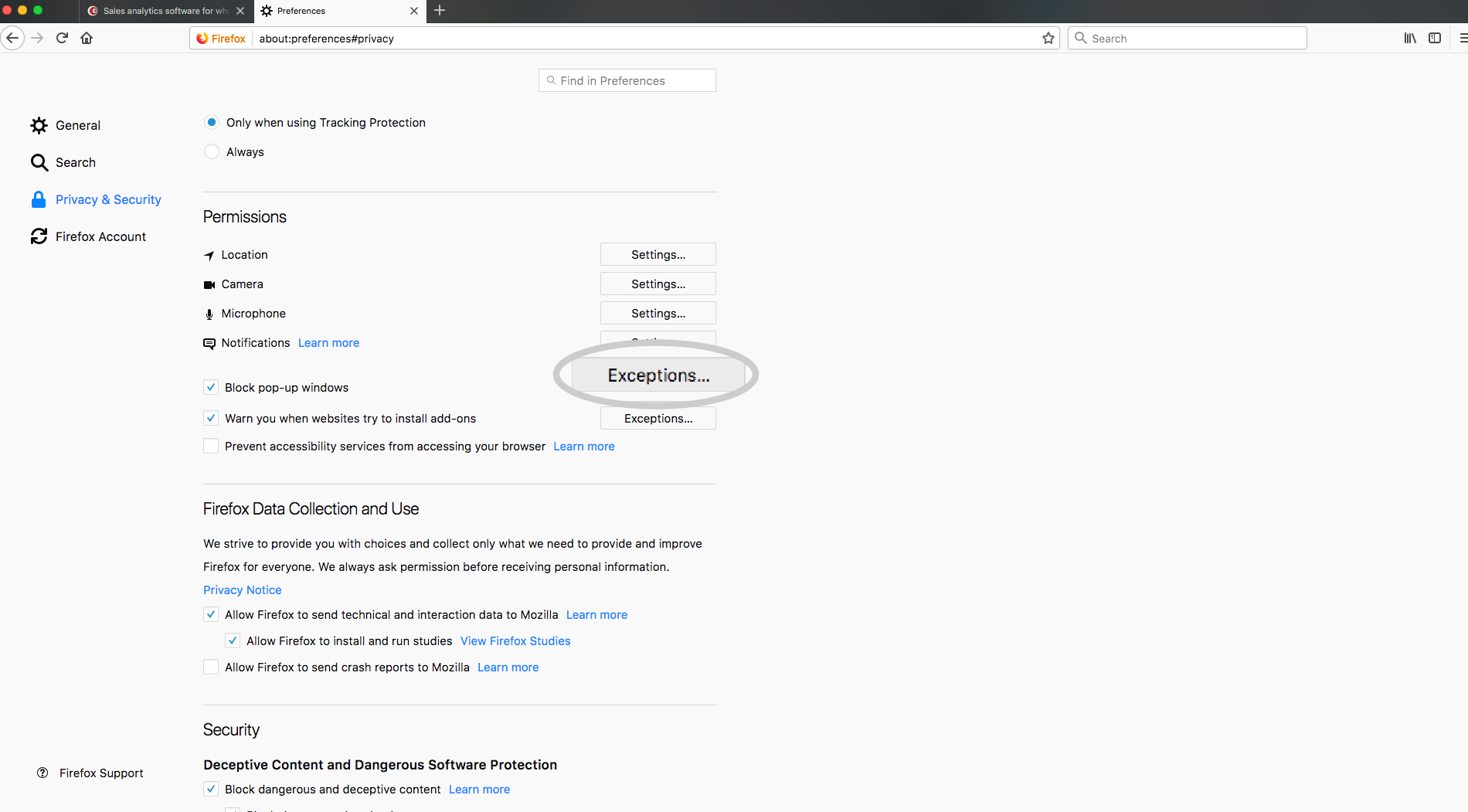Open Learn more about deceptive content
Viewport: 1468px width, 812px height.
pos(480,790)
